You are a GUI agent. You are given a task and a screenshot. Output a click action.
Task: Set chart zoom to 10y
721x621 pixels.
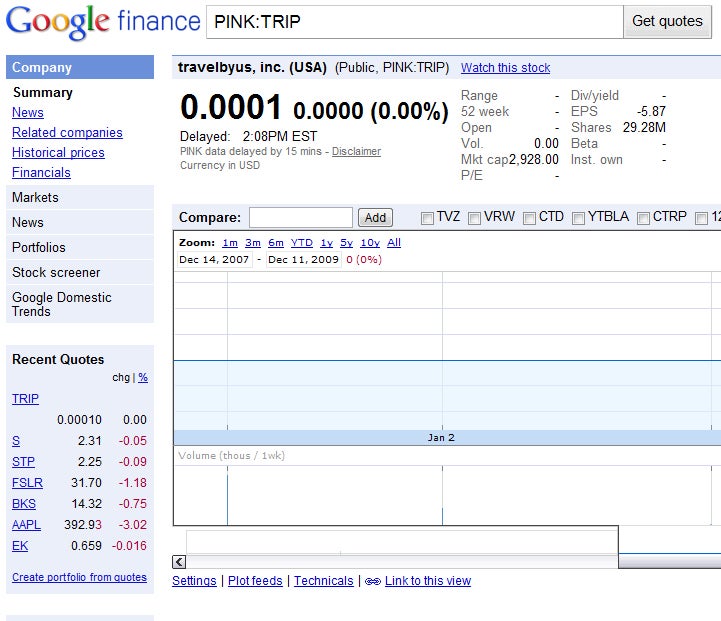point(370,243)
